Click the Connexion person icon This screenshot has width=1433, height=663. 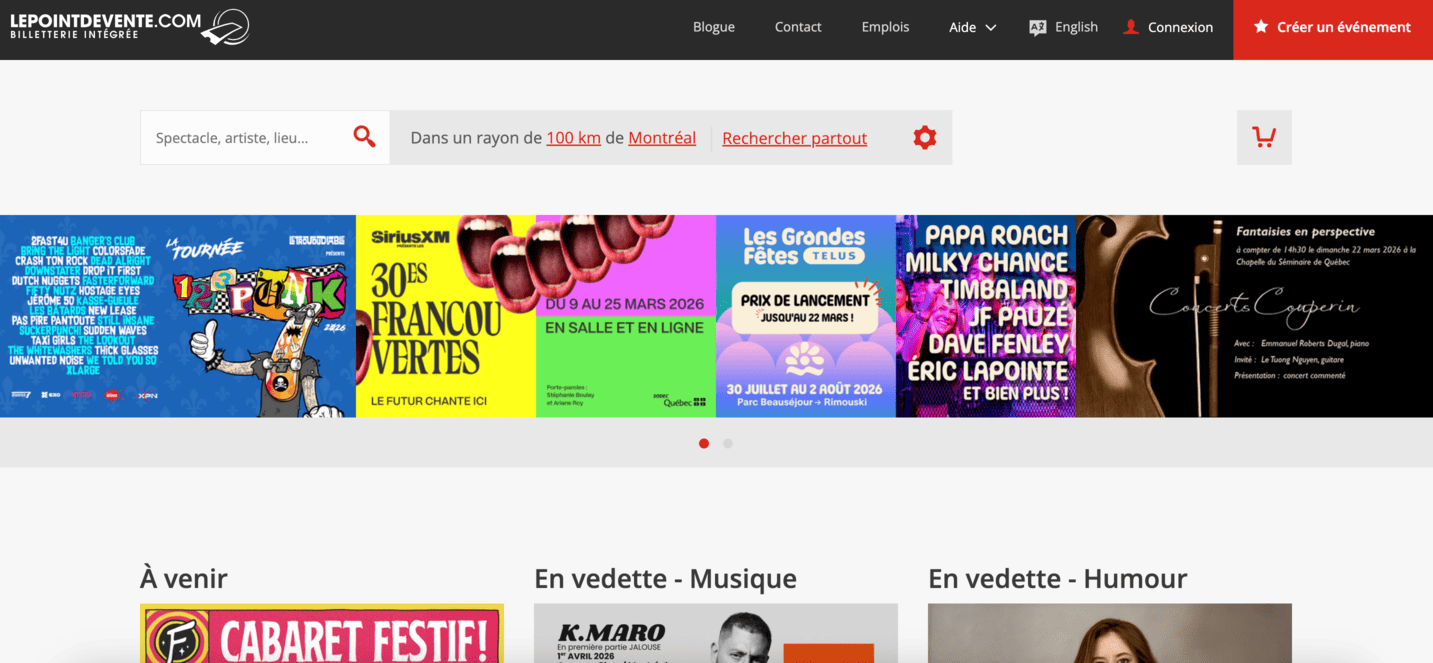1129,27
